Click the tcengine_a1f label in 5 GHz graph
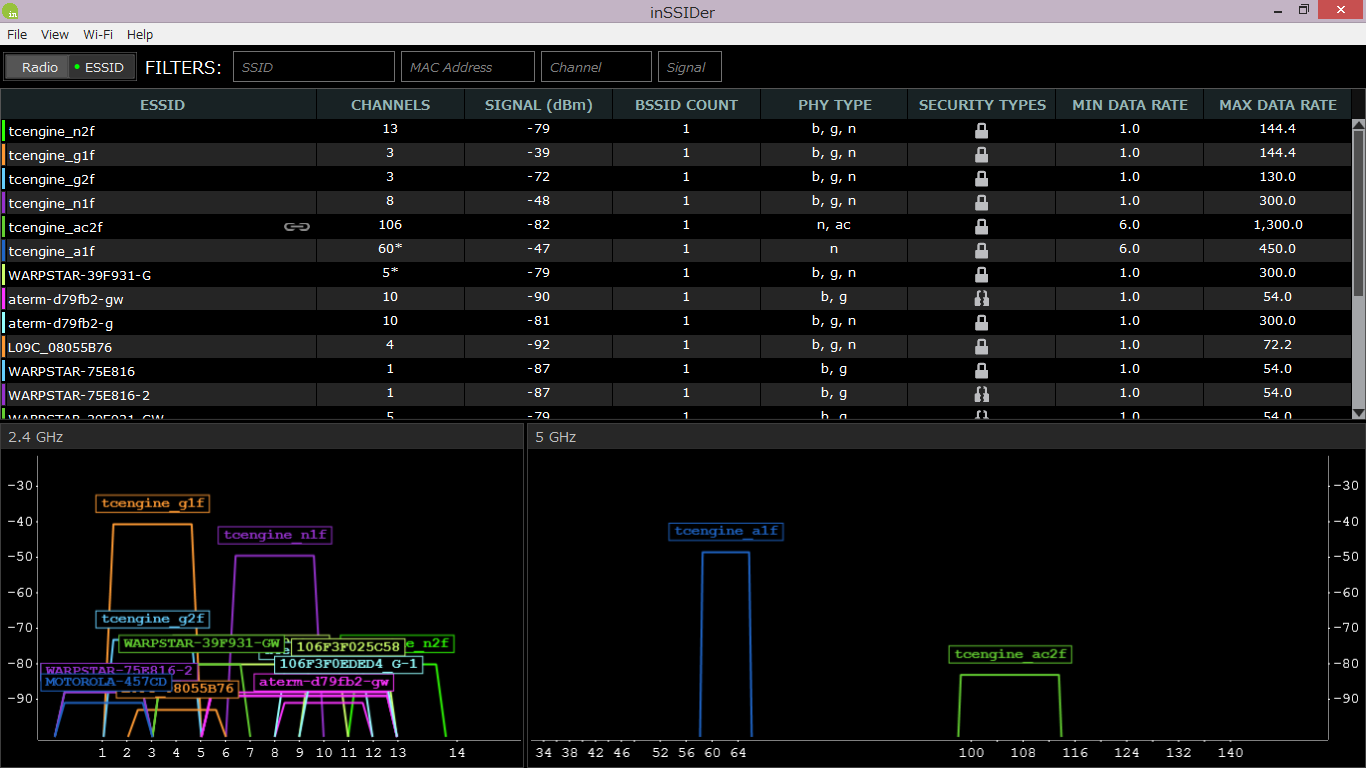The width and height of the screenshot is (1366, 768). (726, 531)
